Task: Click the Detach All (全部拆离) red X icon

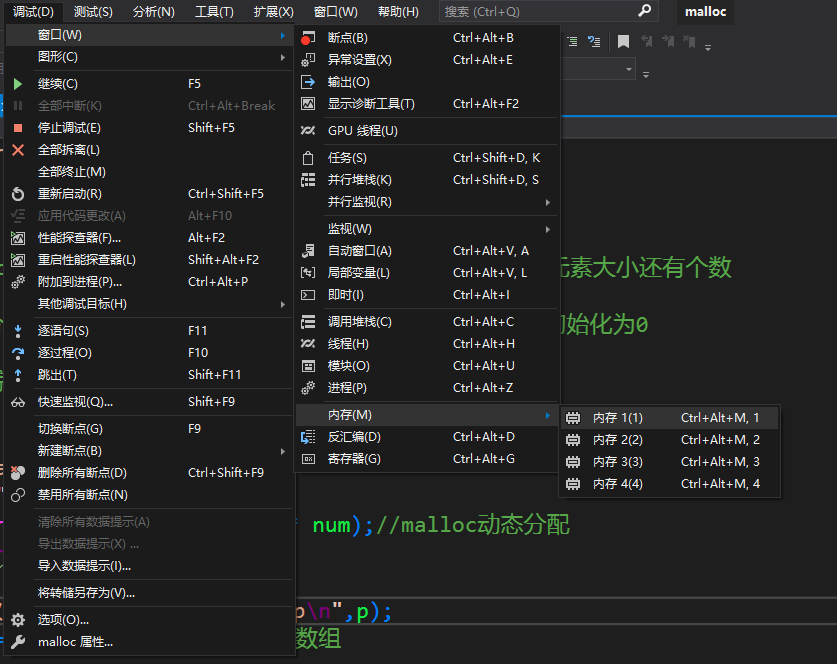Action: click(18, 150)
